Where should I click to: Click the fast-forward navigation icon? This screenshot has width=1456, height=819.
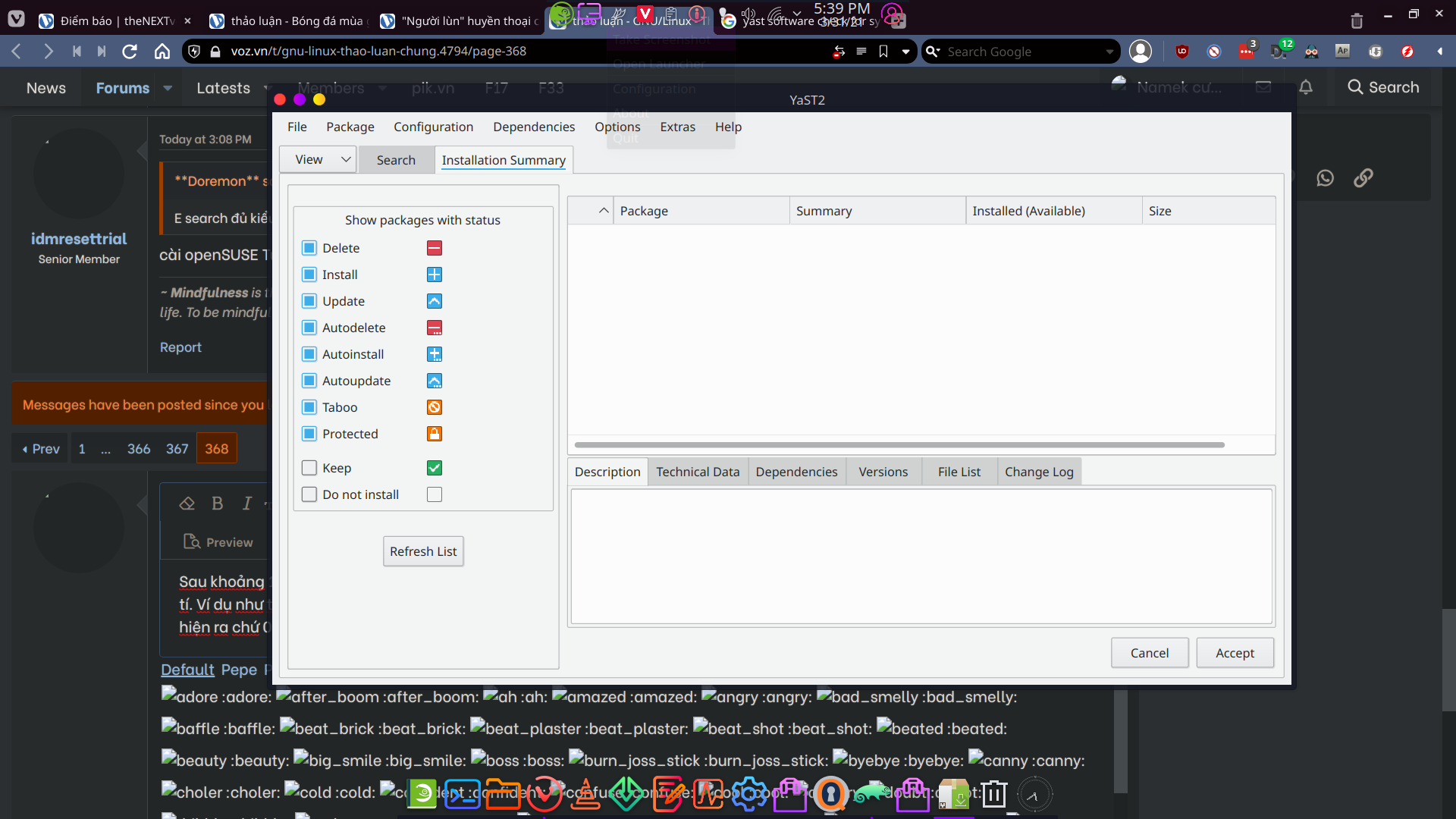(102, 52)
